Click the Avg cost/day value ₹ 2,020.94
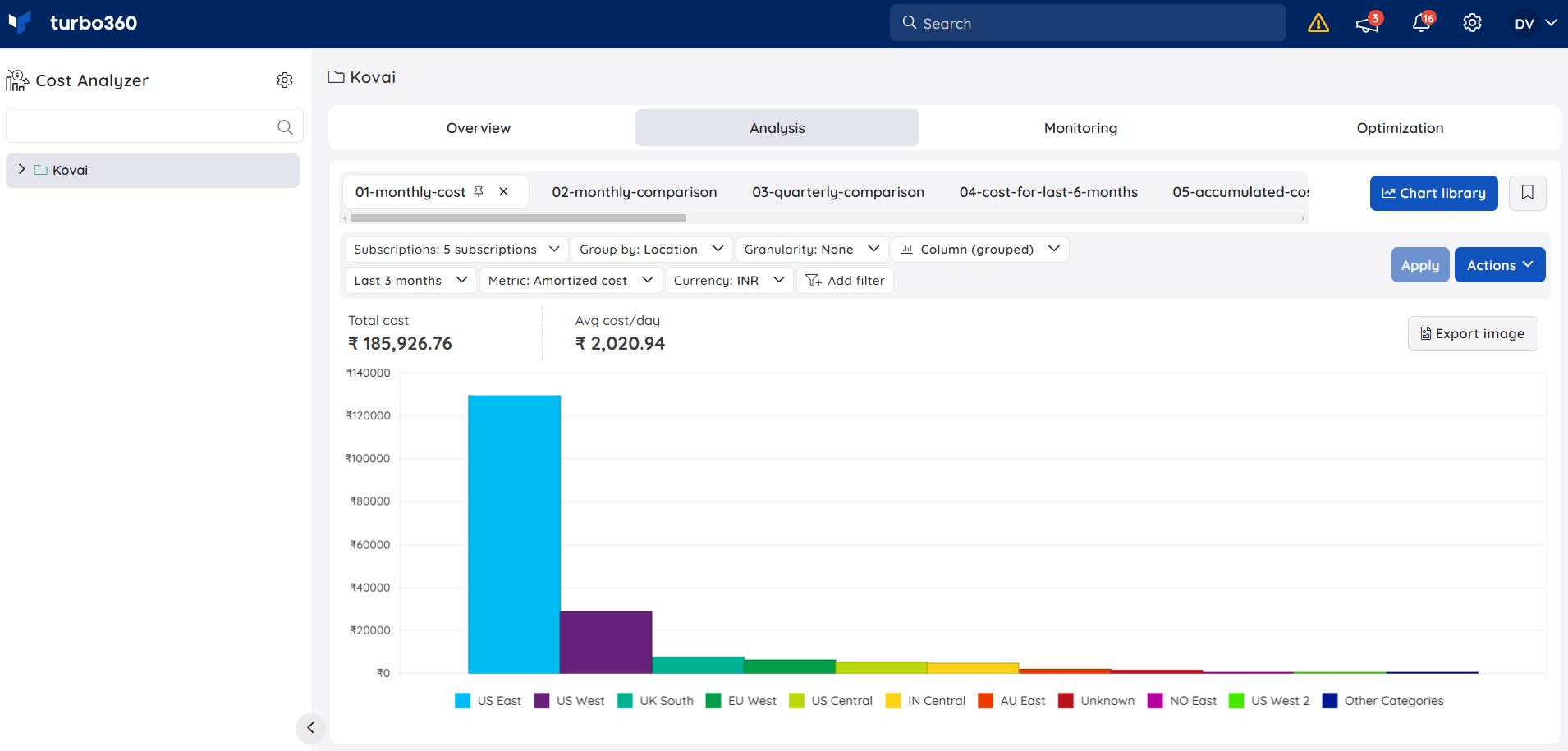 [620, 344]
